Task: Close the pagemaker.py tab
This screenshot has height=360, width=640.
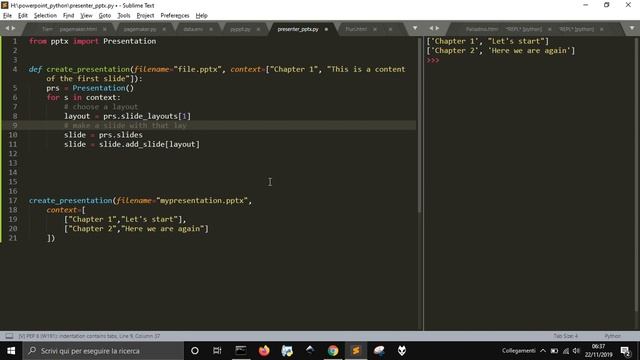Action: [164, 29]
